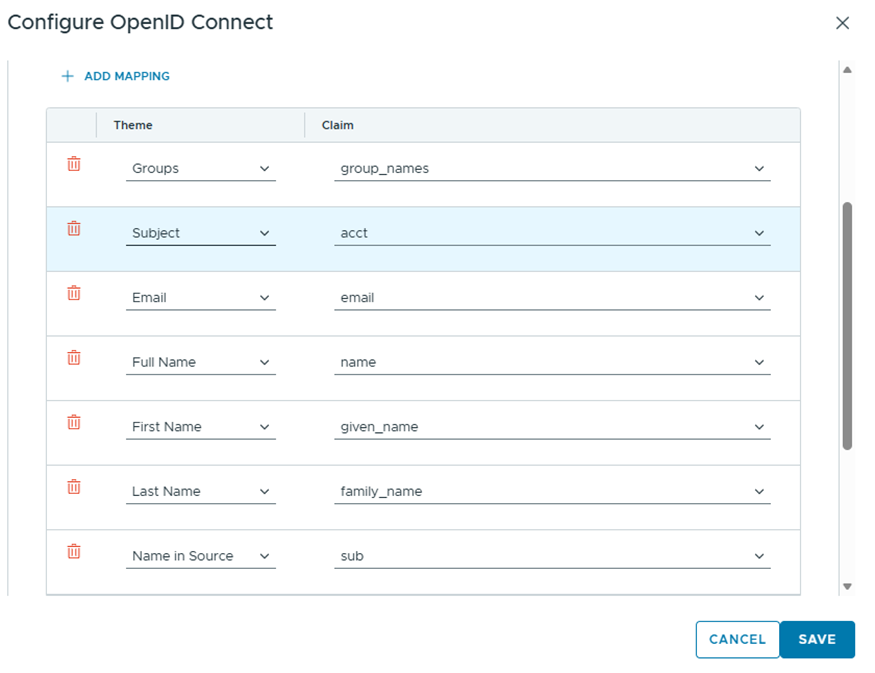
Task: Close the Configure OpenID Connect dialog
Action: pyautogui.click(x=842, y=23)
